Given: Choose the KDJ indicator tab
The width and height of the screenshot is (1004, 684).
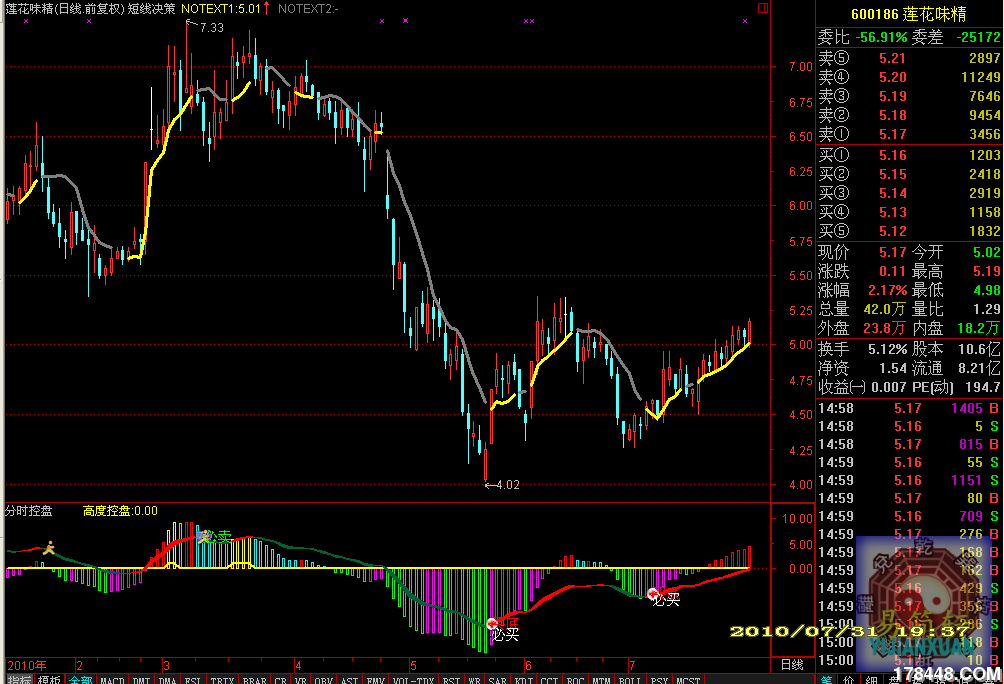Looking at the screenshot, I should [x=522, y=678].
